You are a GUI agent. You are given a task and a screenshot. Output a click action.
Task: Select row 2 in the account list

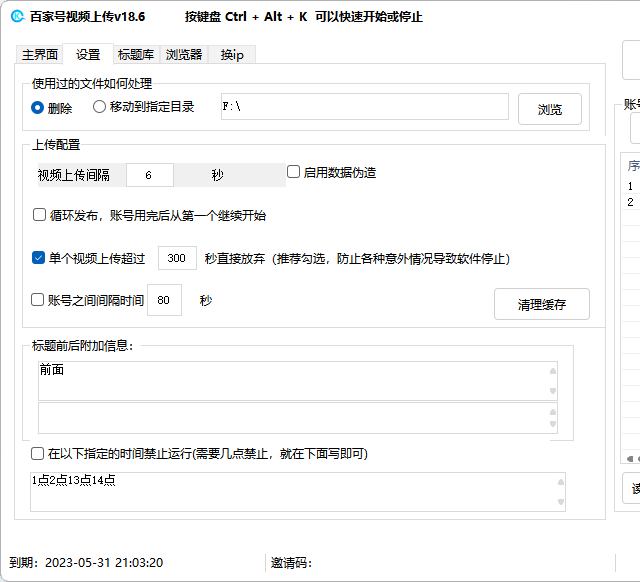[x=631, y=202]
